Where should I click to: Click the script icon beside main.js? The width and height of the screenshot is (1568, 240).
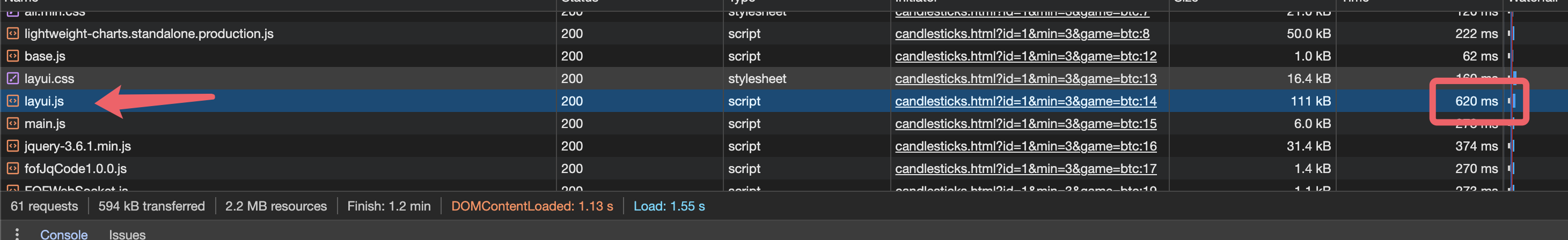coord(13,123)
